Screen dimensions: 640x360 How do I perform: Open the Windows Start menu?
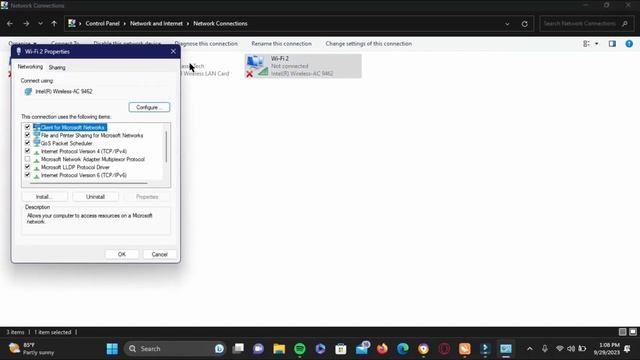tap(112, 349)
